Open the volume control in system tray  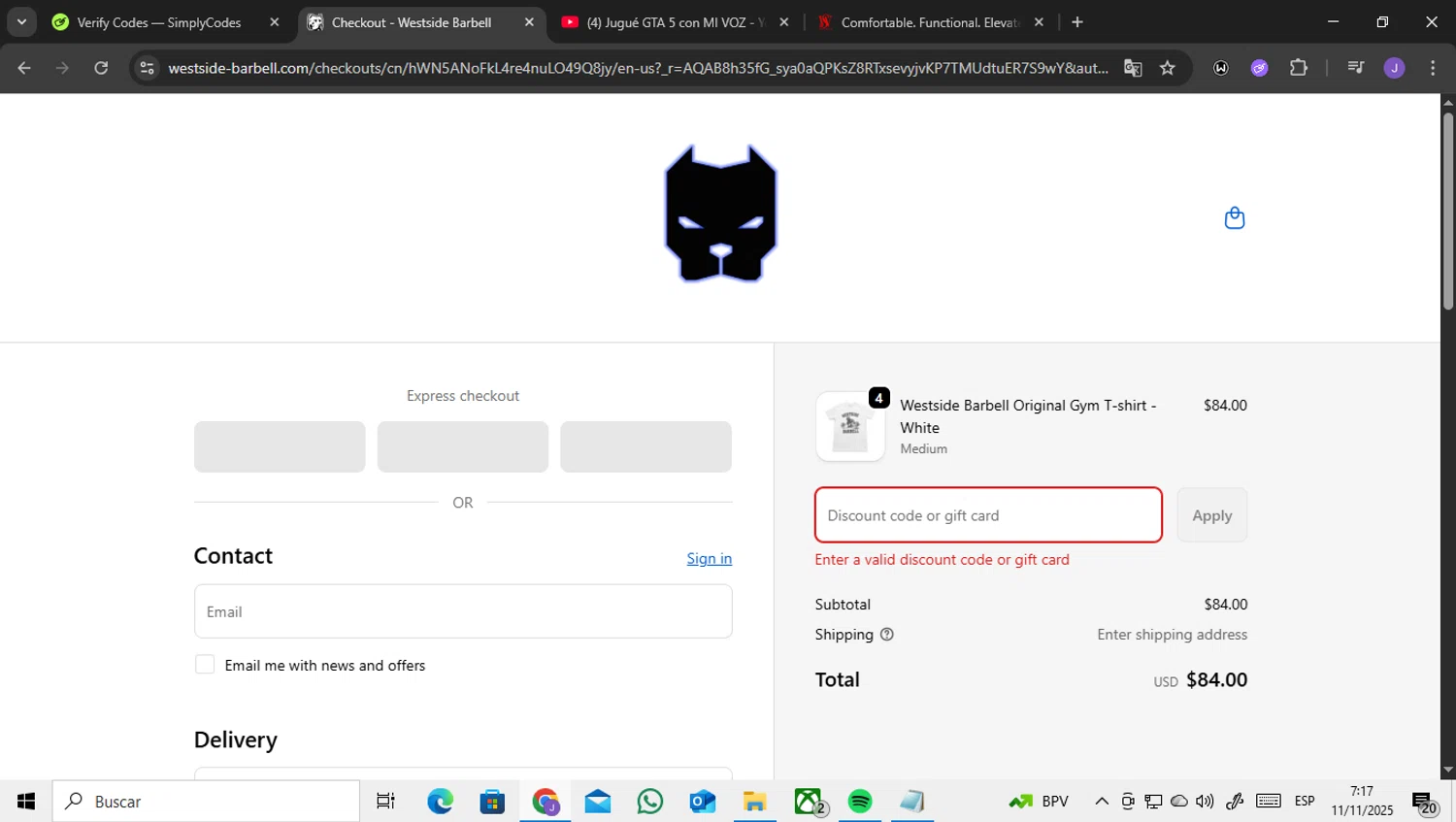1205,802
